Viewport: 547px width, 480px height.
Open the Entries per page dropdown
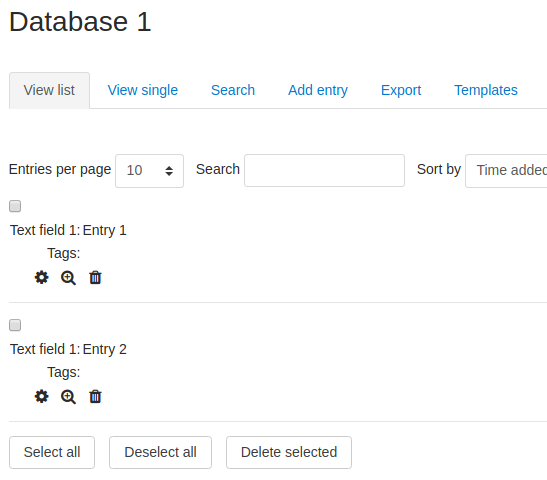(149, 171)
